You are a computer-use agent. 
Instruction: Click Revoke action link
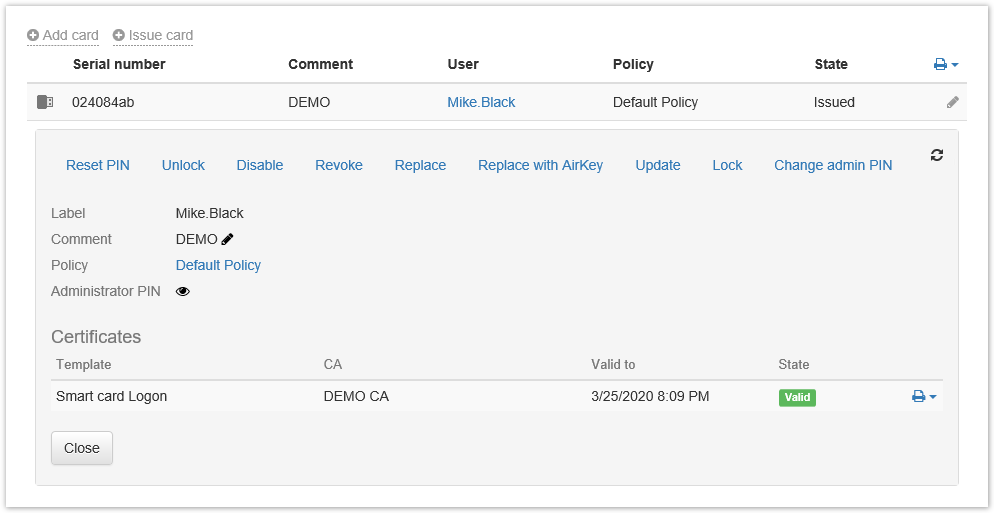pyautogui.click(x=339, y=165)
